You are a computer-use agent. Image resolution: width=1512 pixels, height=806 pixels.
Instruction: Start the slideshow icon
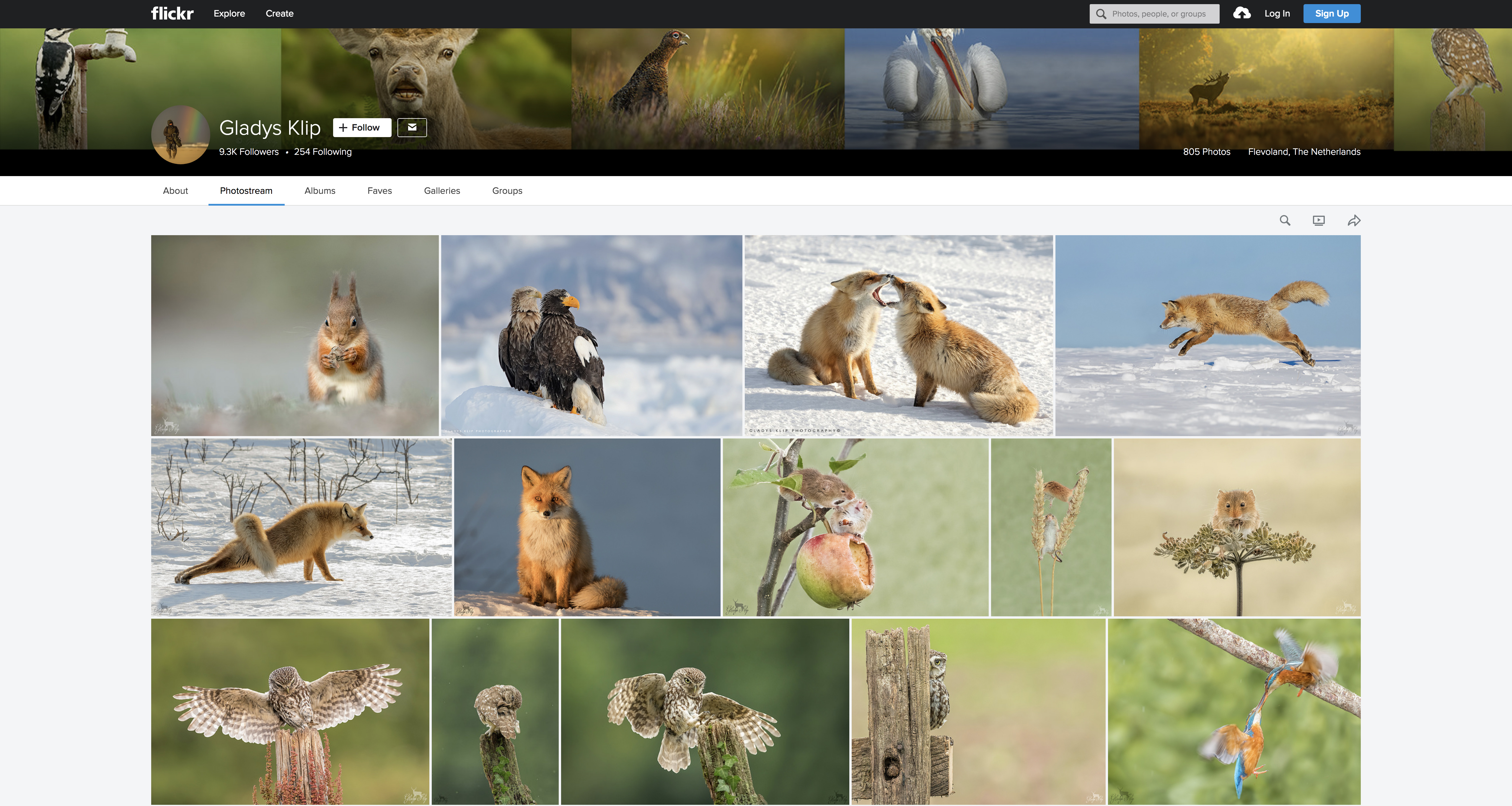[1318, 221]
